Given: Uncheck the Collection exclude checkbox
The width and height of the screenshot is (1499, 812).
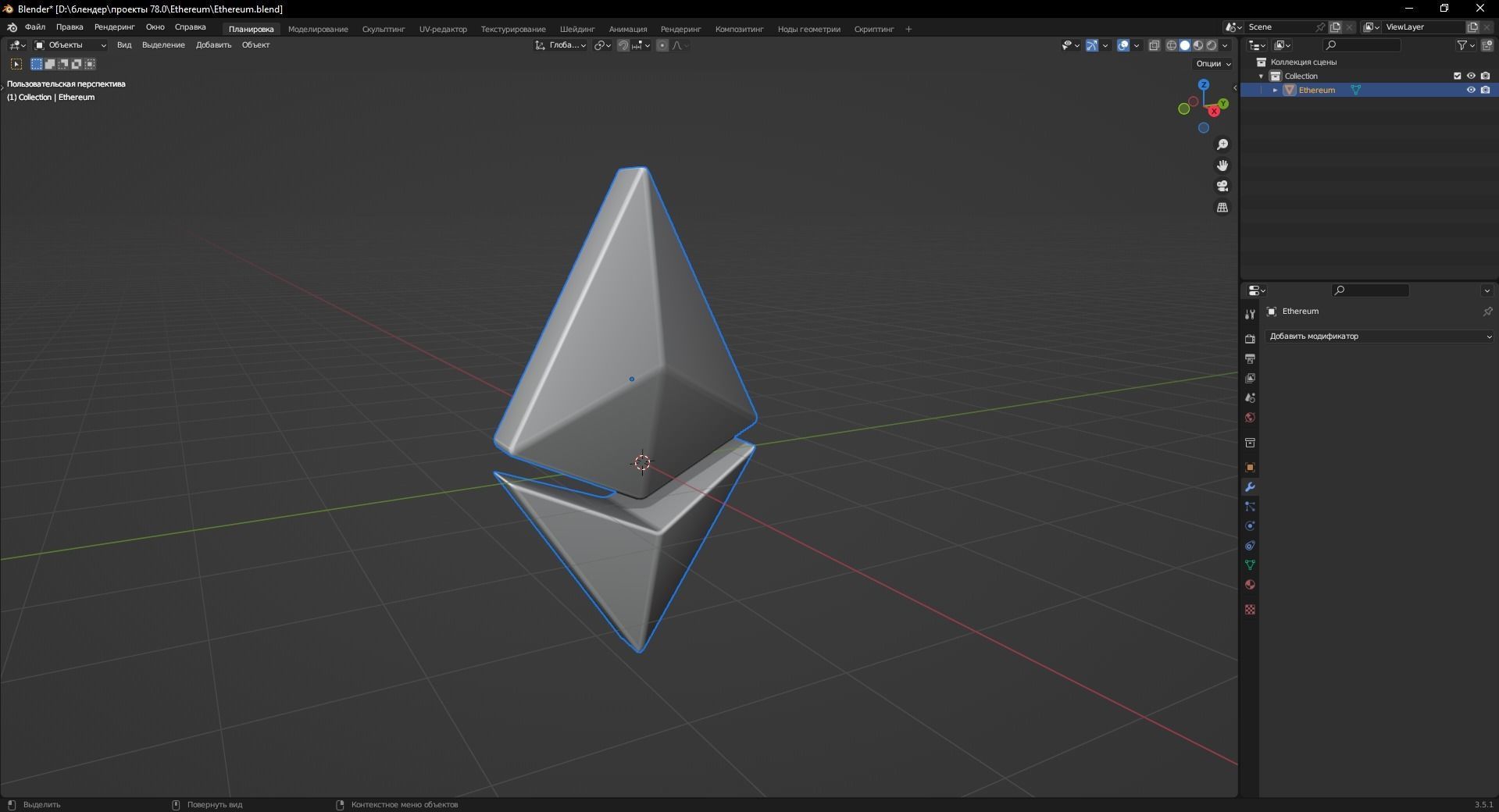Looking at the screenshot, I should [1457, 76].
